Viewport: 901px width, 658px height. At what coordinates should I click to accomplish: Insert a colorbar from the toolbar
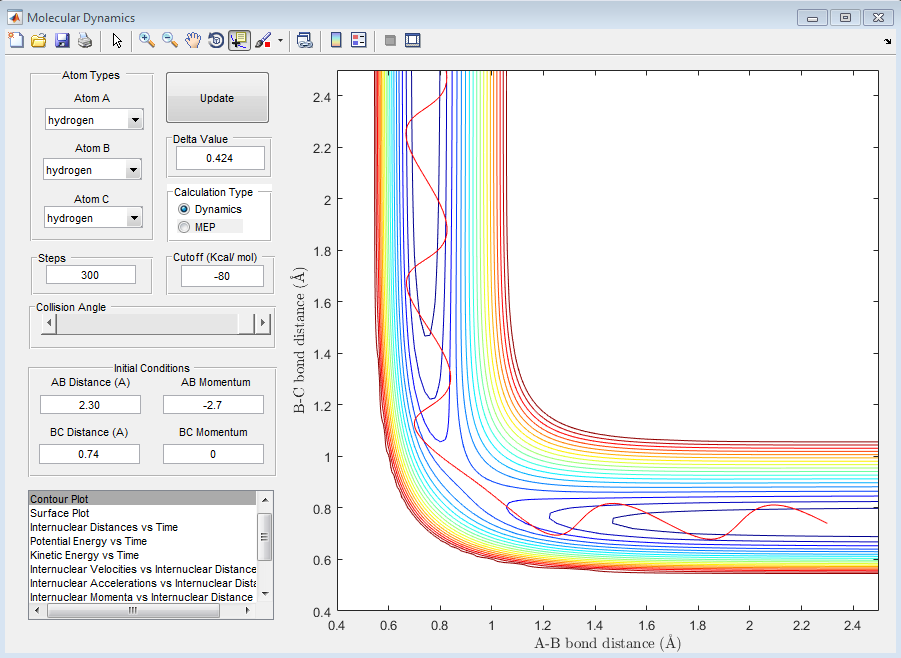336,40
